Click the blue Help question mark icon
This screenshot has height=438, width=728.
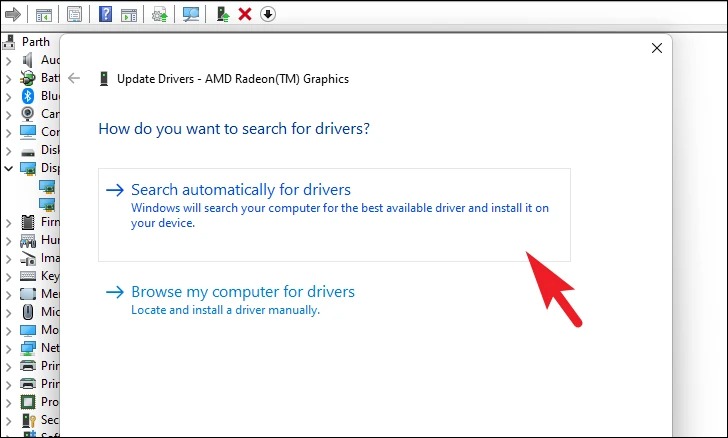pos(105,14)
